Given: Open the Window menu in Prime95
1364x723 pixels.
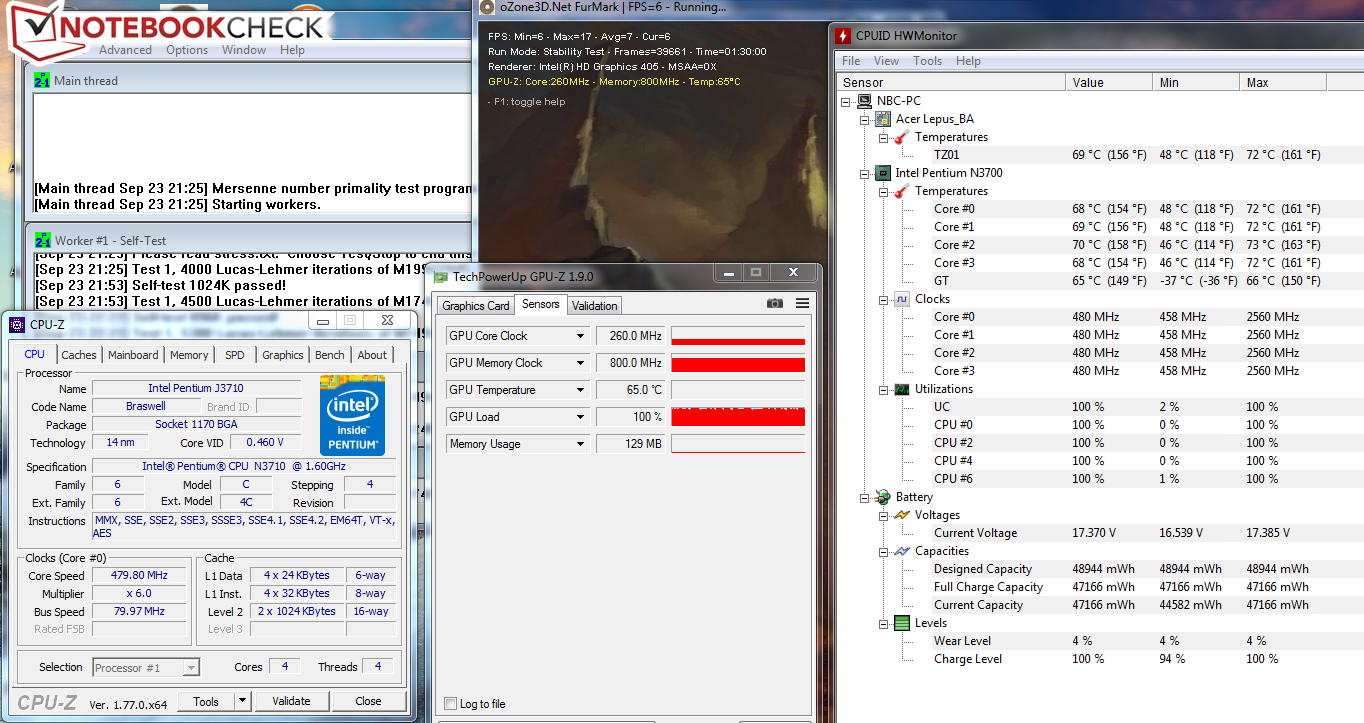Looking at the screenshot, I should coord(244,50).
